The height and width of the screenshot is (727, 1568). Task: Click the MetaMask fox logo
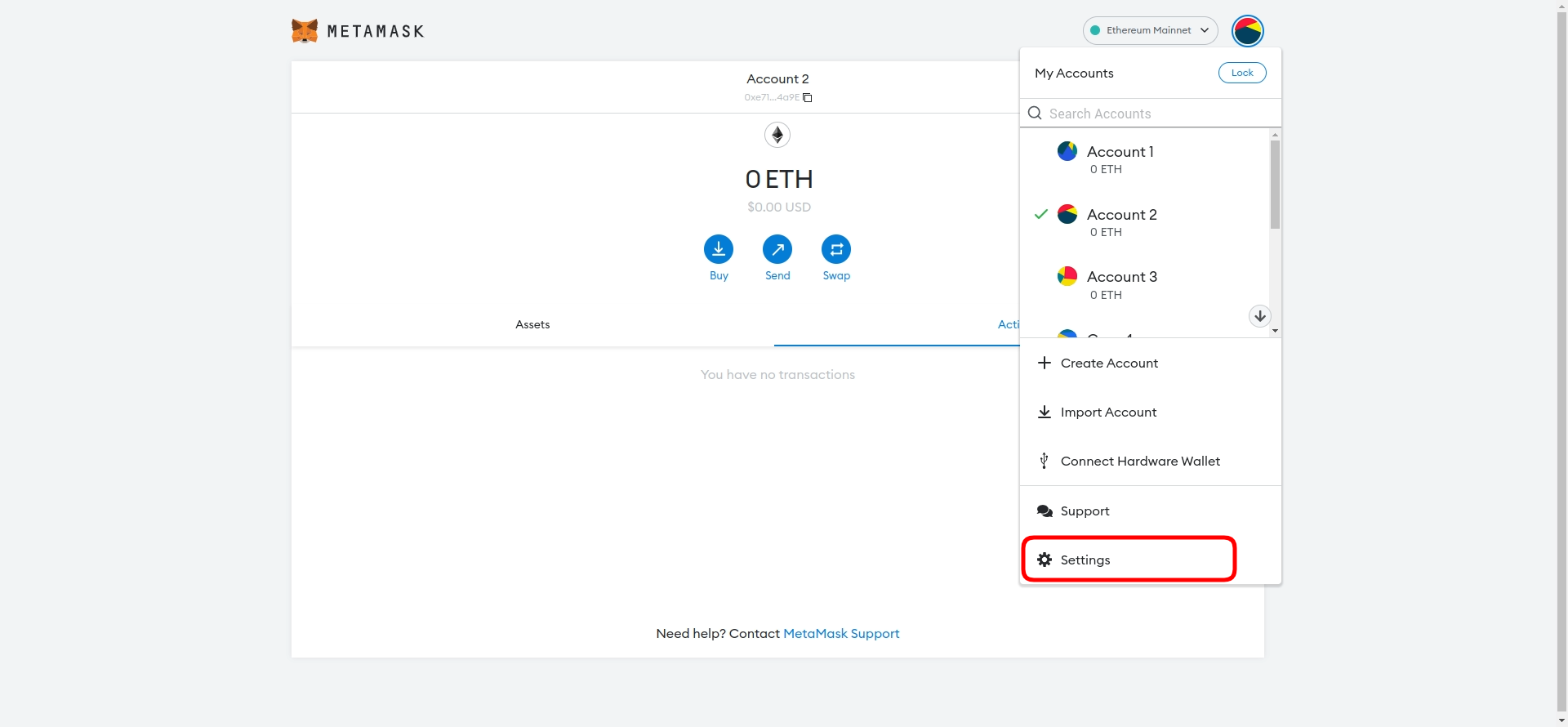[x=305, y=31]
